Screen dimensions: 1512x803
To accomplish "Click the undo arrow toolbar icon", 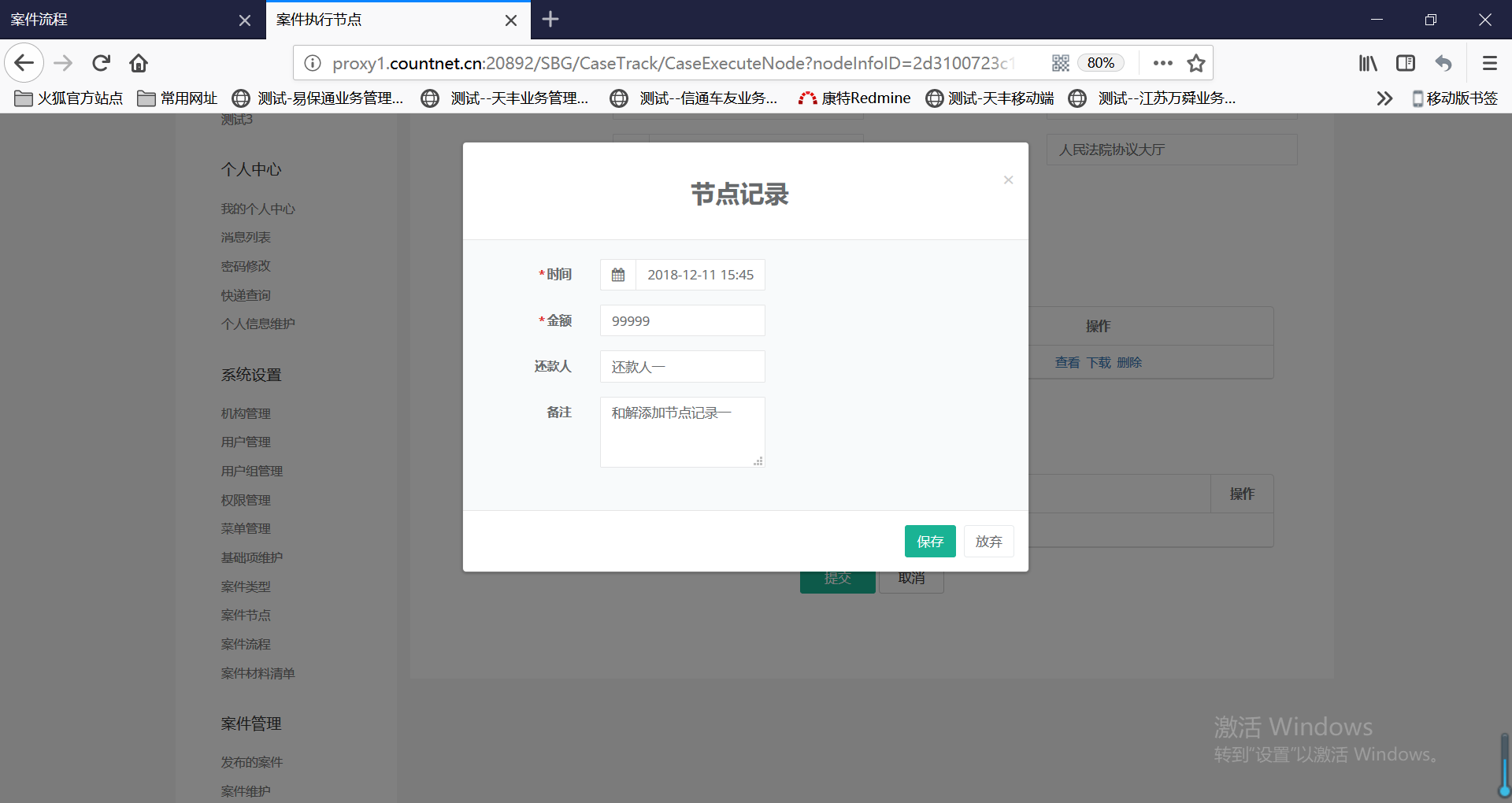I will point(1443,63).
